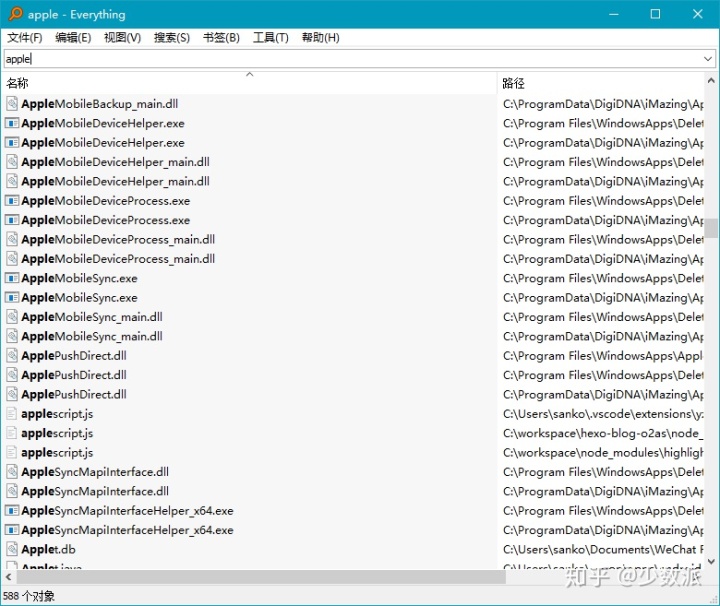The image size is (720, 606).
Task: Click the C:\workspace\node_modules\highligh path cell
Action: 603,452
